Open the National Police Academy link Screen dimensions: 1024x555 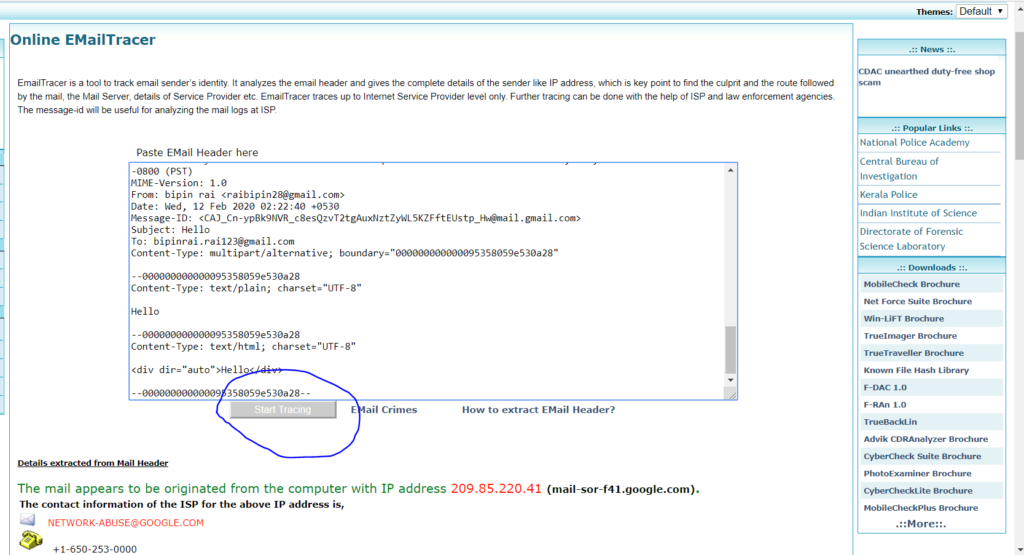point(914,143)
